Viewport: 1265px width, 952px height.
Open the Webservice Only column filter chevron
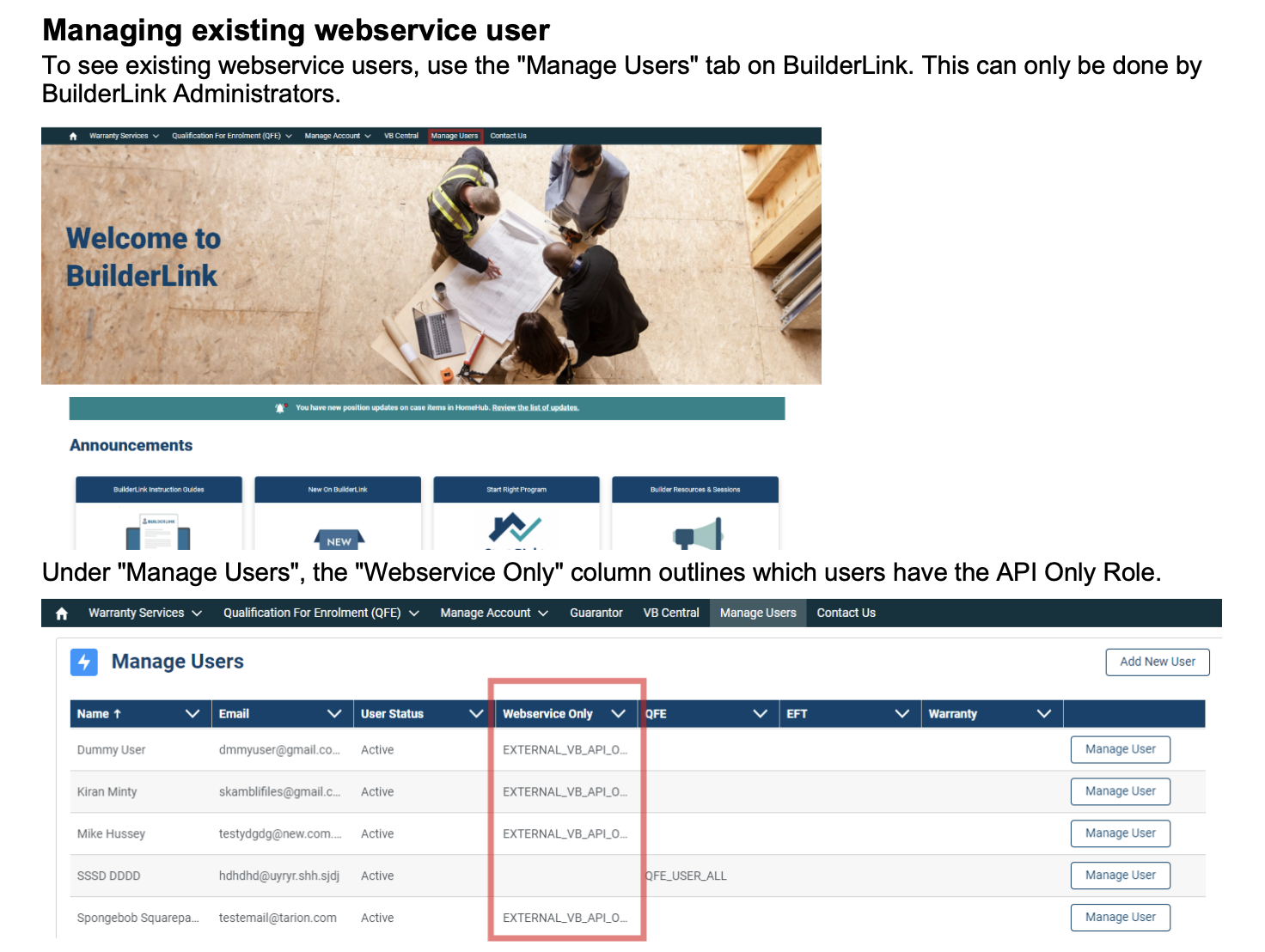[618, 713]
